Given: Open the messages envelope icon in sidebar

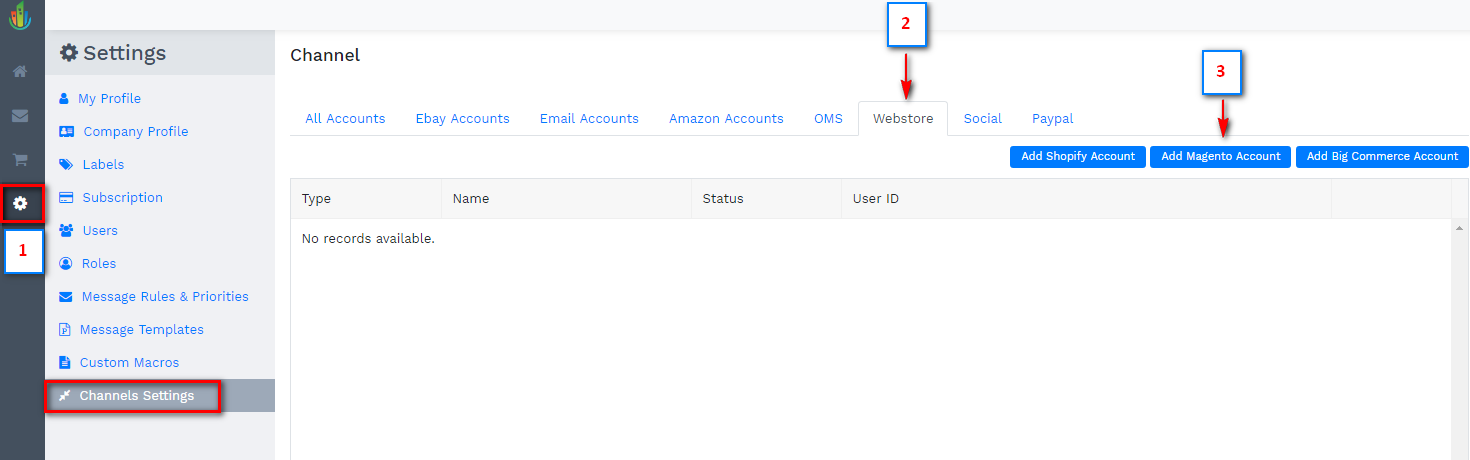Looking at the screenshot, I should click(20, 116).
